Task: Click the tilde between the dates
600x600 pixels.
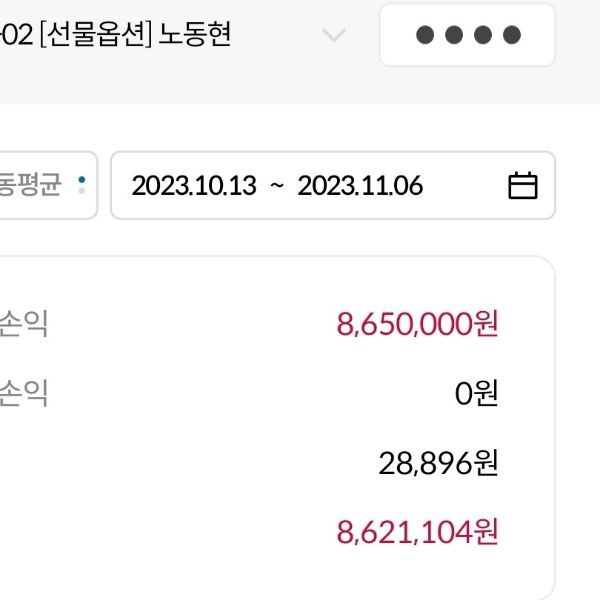Action: coord(277,186)
